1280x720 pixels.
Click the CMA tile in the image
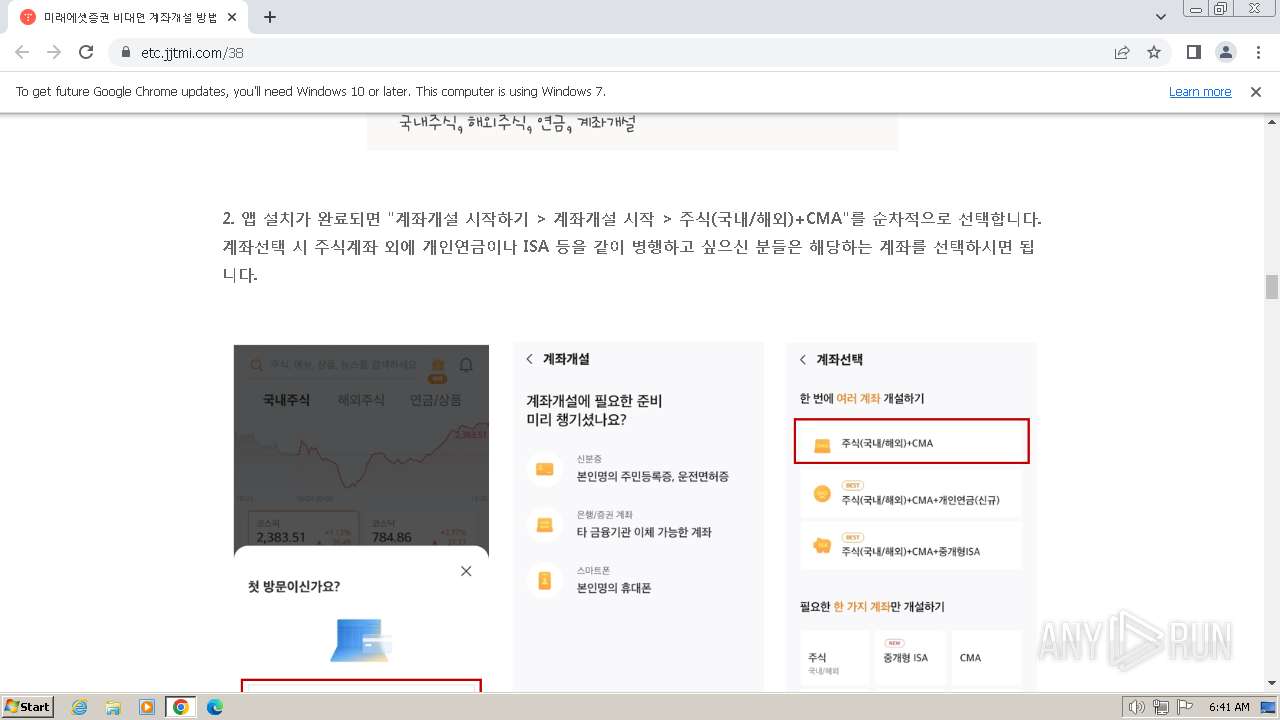[986, 657]
